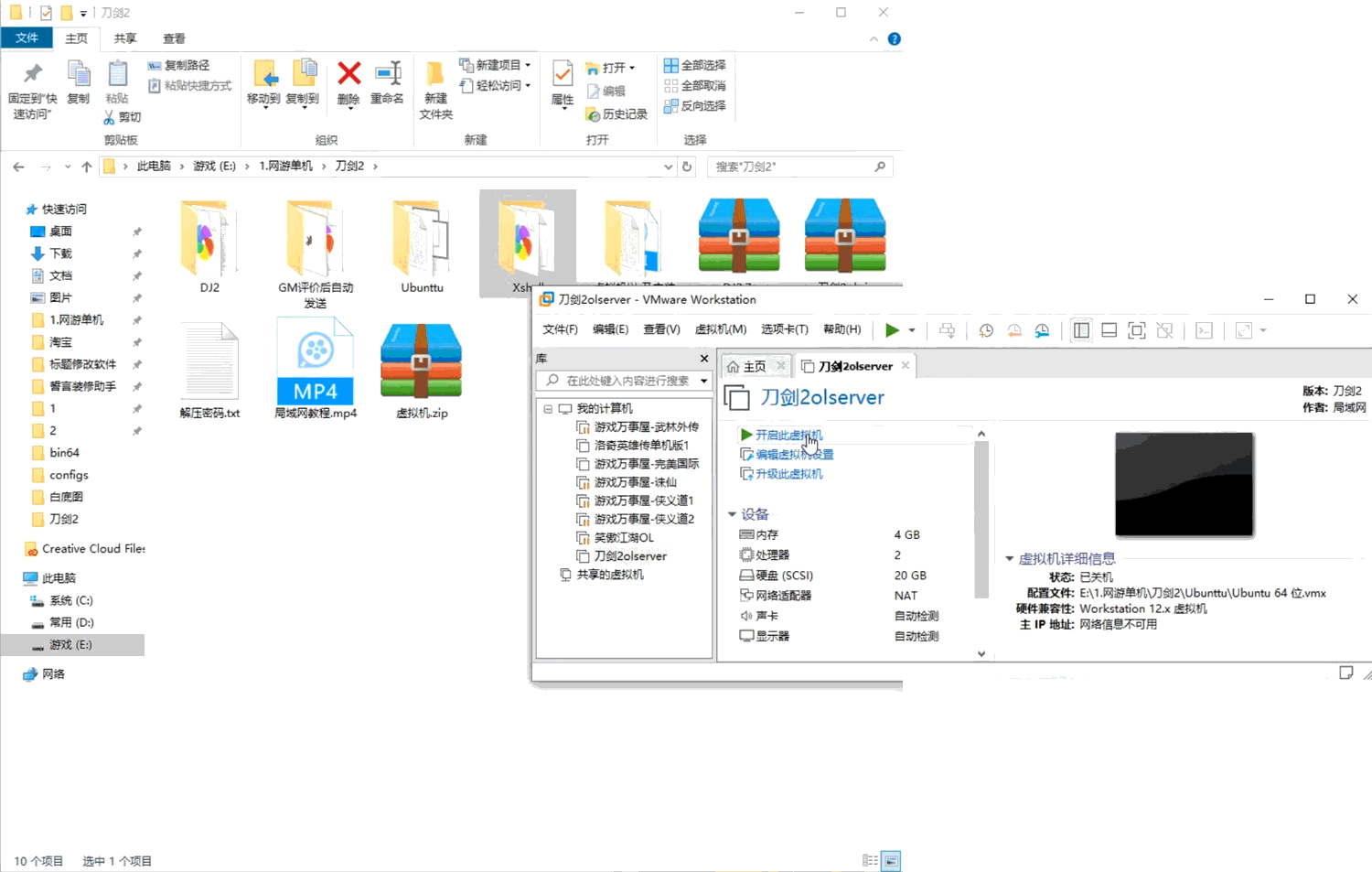Click 历史记录 in Explorer ribbon

(616, 114)
